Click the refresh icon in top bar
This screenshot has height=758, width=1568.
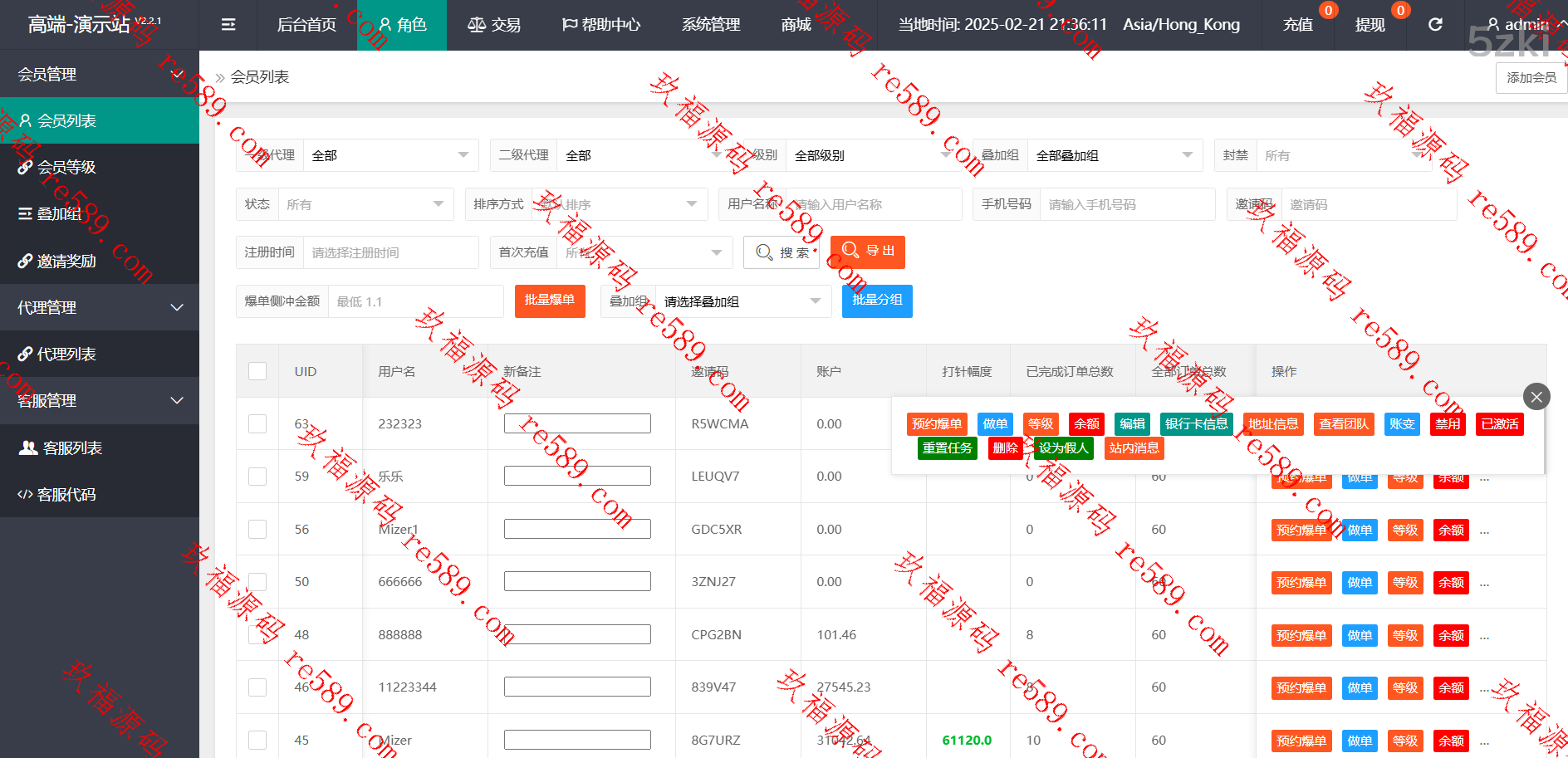pyautogui.click(x=1435, y=25)
